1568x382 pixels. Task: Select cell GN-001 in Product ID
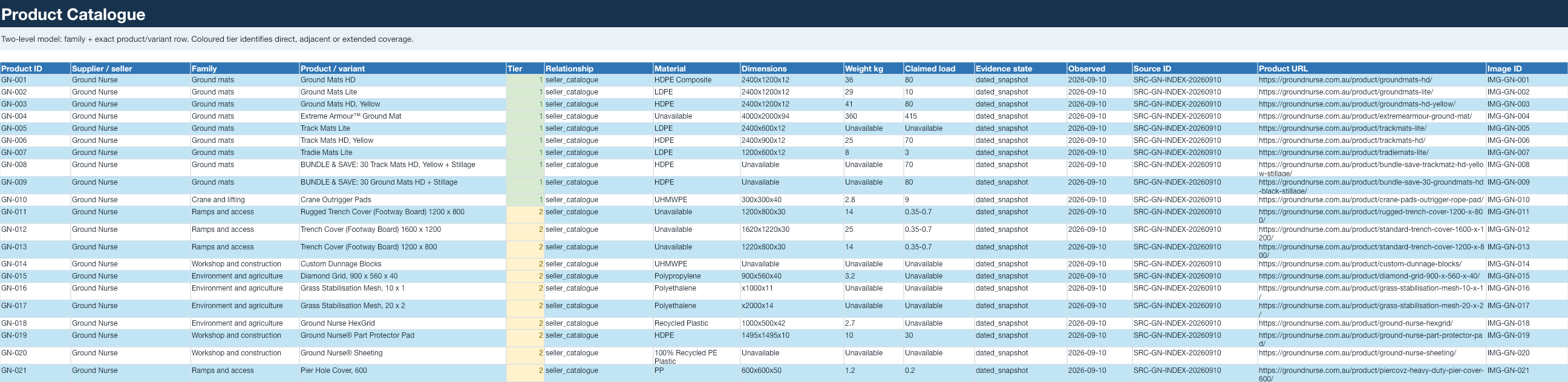34,80
